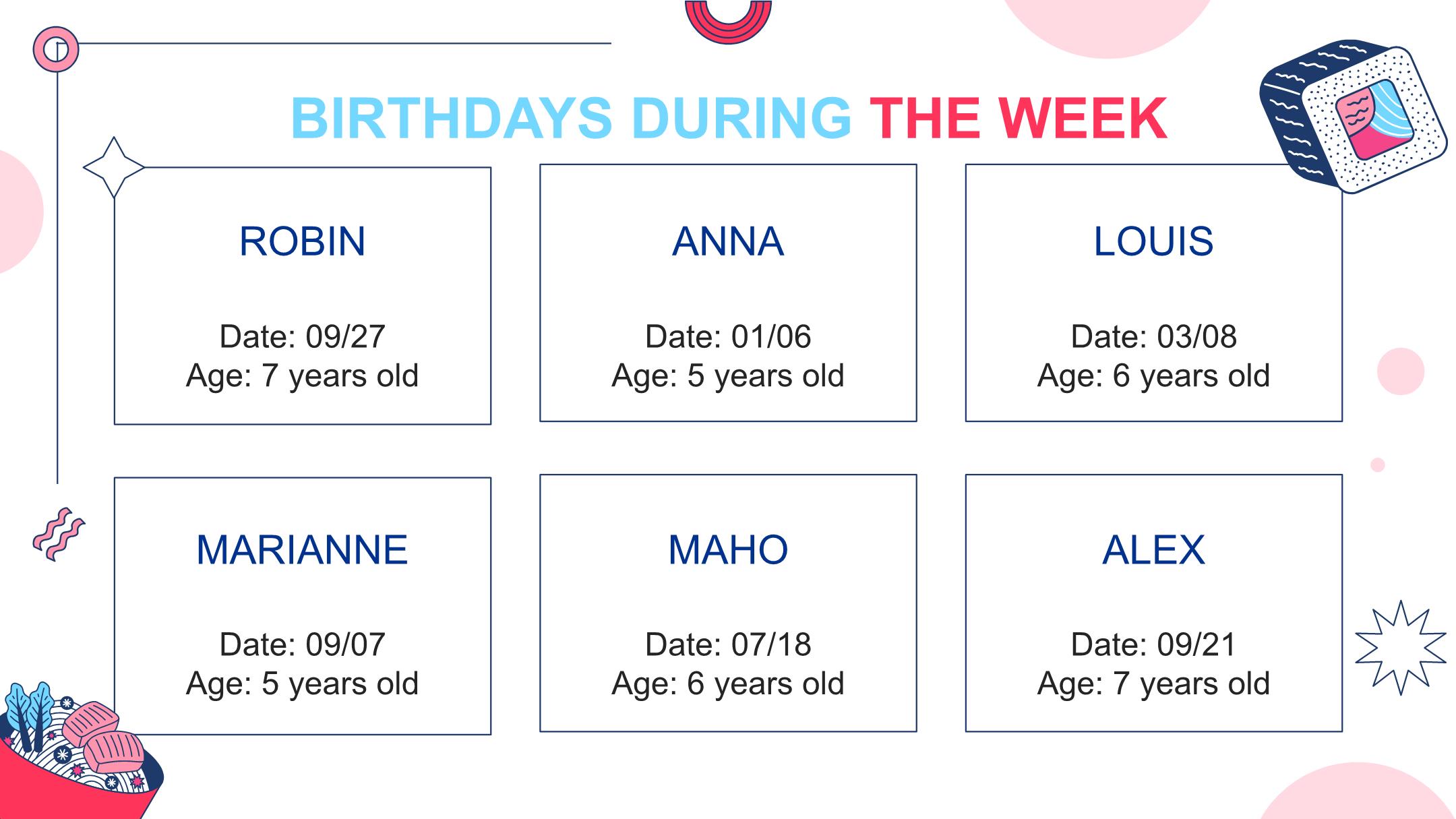Click the medium pink circle near Louis card
Viewport: 1456px width, 819px height.
point(1401,371)
